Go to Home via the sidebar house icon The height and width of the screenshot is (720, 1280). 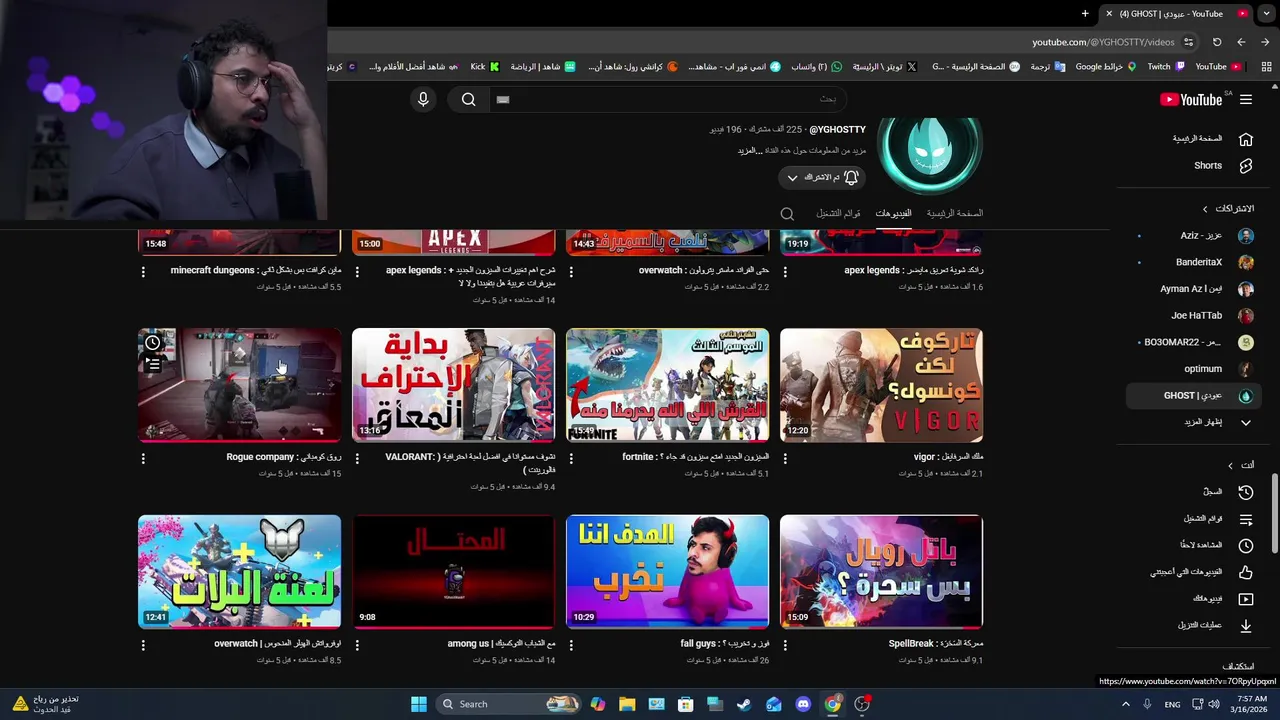pos(1245,139)
